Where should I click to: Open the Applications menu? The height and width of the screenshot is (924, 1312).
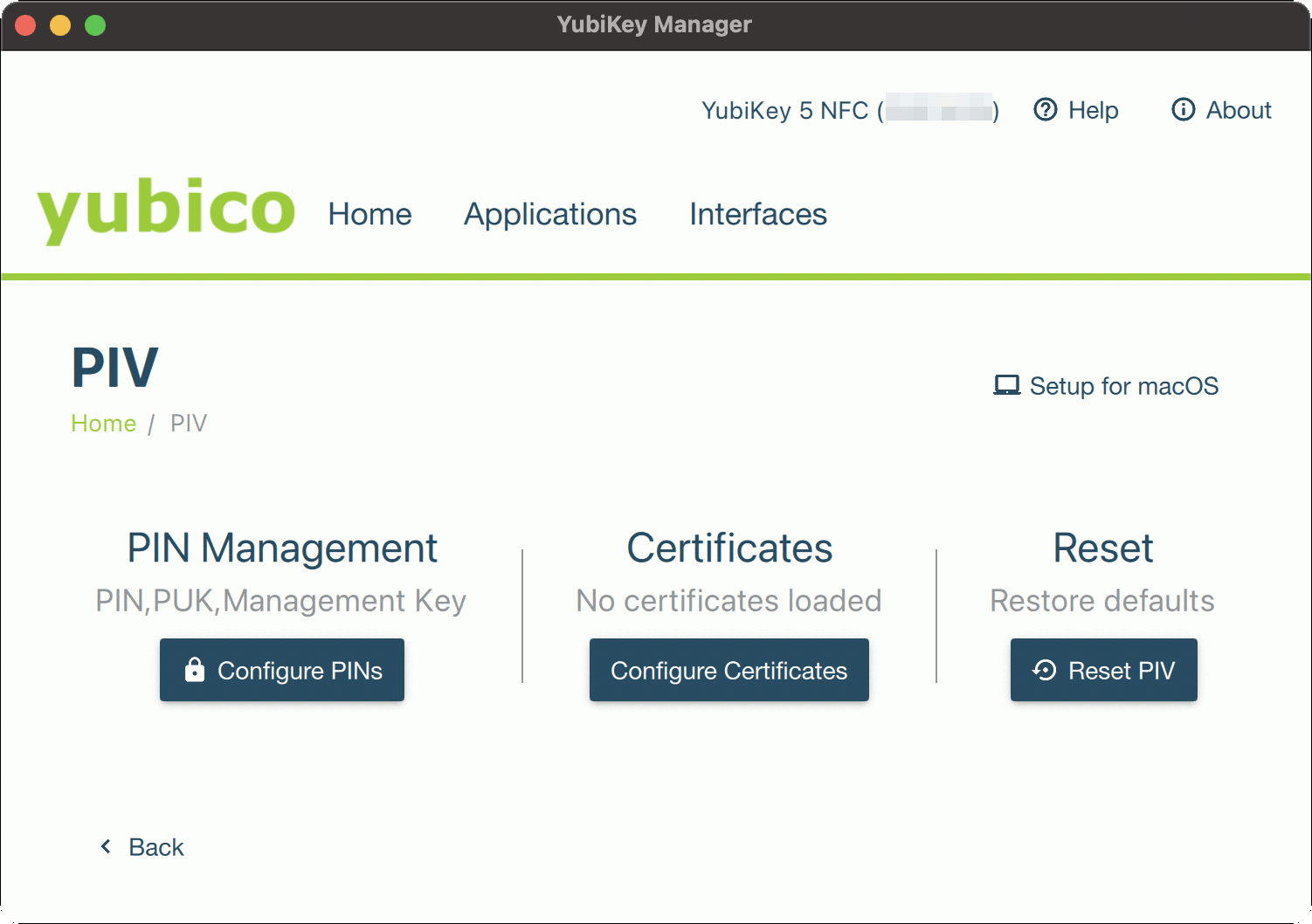[550, 214]
